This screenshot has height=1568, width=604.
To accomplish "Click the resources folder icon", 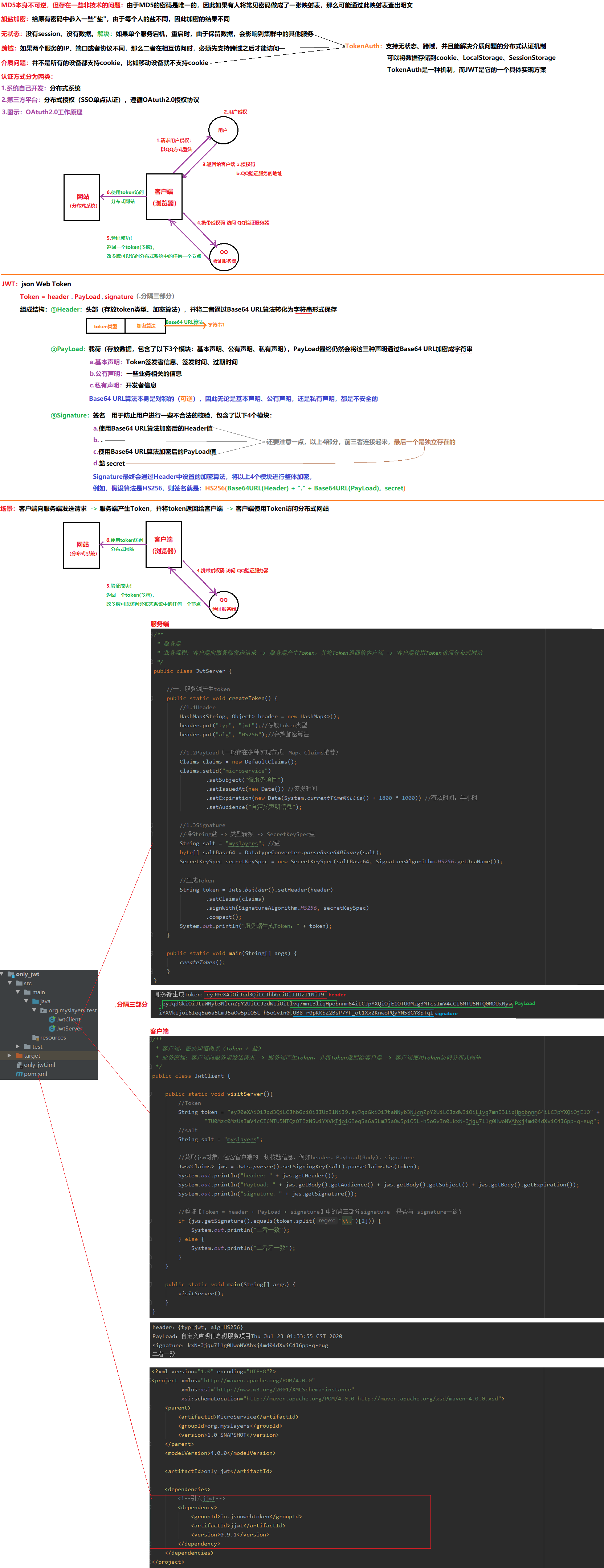I will pos(35,1038).
